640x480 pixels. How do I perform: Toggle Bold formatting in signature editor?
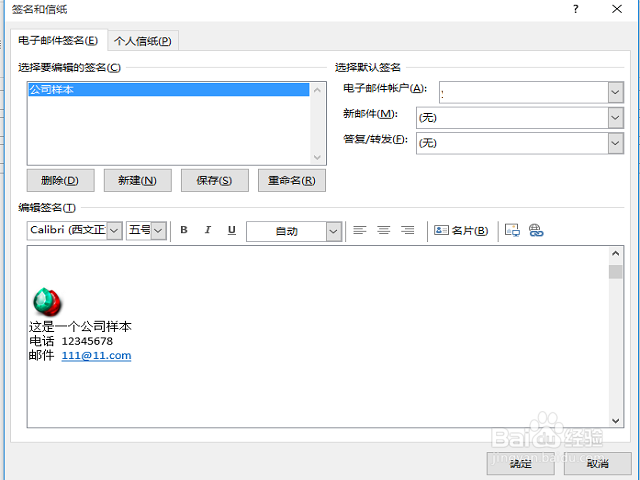click(184, 230)
